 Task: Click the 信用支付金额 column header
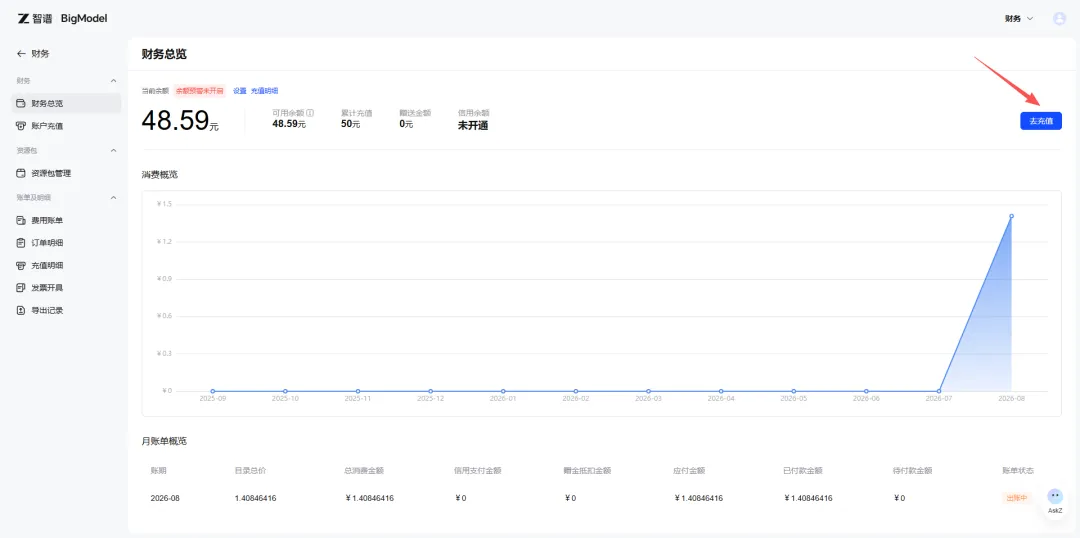pyautogui.click(x=477, y=470)
